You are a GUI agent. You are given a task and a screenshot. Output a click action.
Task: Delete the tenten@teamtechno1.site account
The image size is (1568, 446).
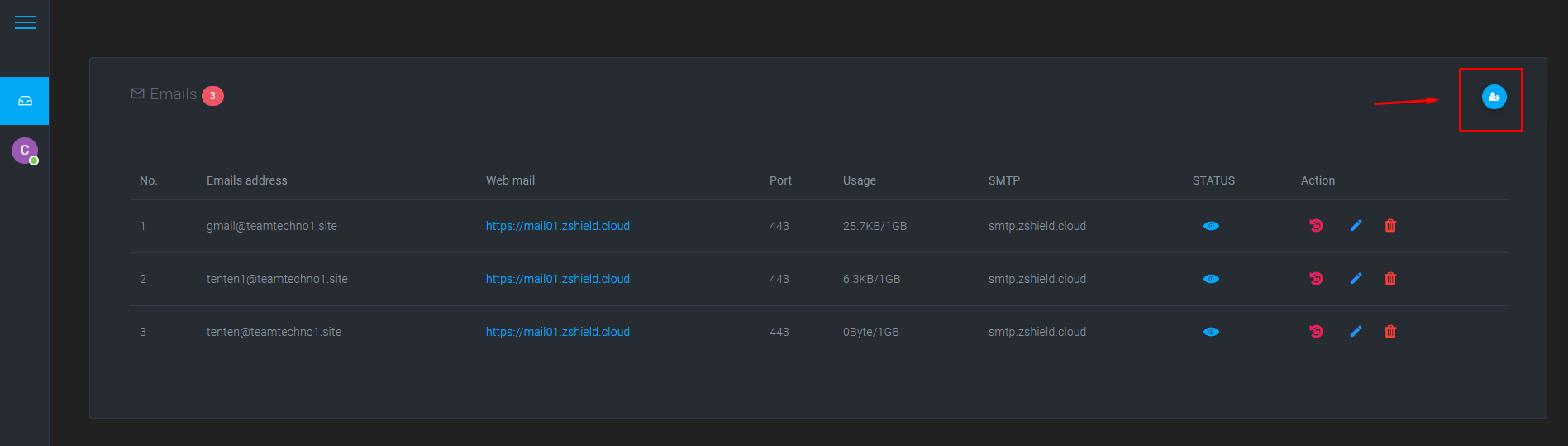[x=1390, y=331]
